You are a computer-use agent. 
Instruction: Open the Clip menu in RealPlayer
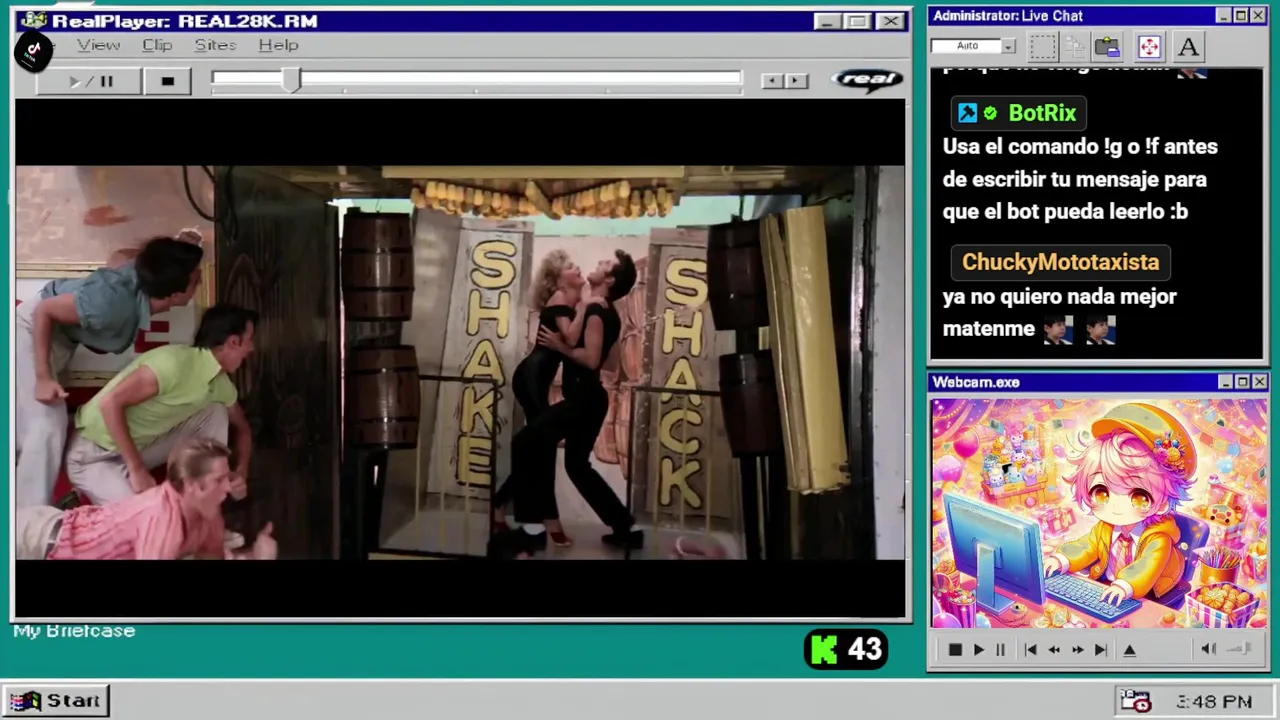click(x=157, y=45)
